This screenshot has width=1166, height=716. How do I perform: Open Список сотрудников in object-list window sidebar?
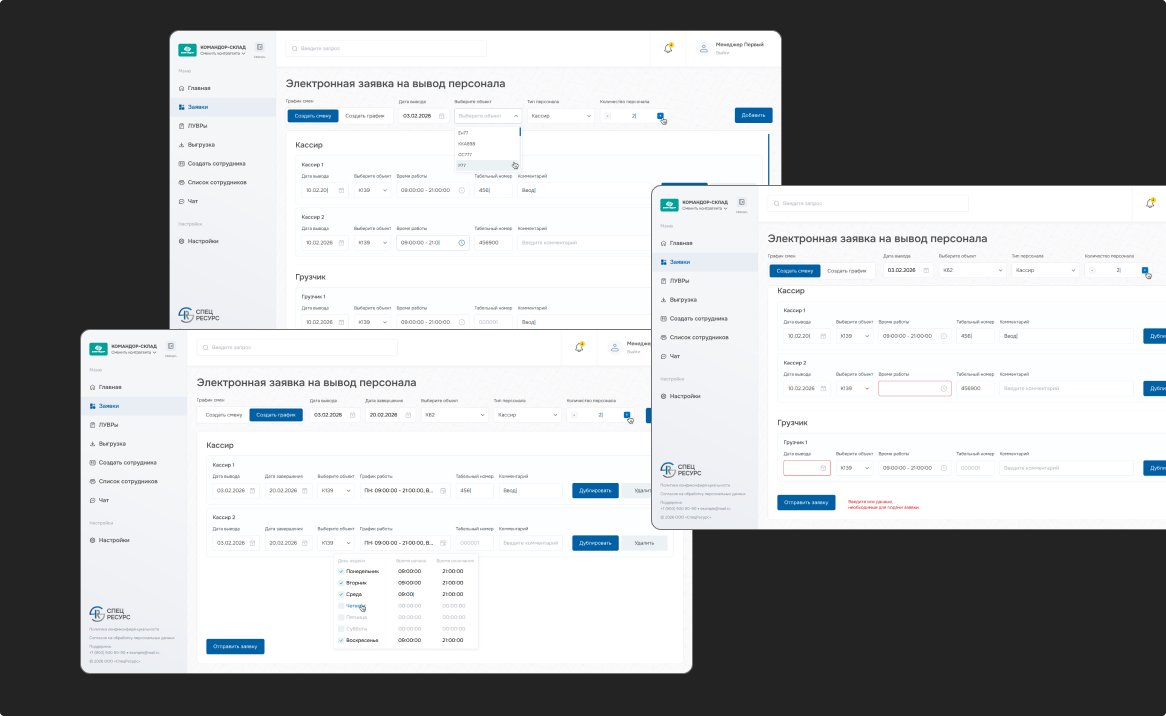216,182
